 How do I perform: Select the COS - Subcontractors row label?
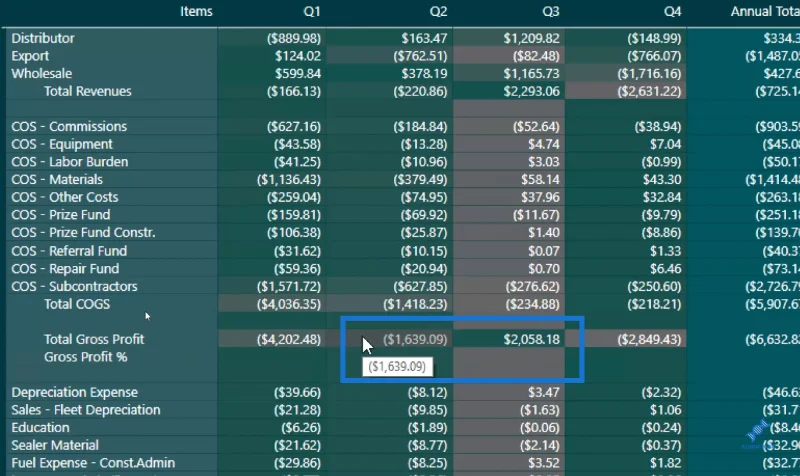74,286
